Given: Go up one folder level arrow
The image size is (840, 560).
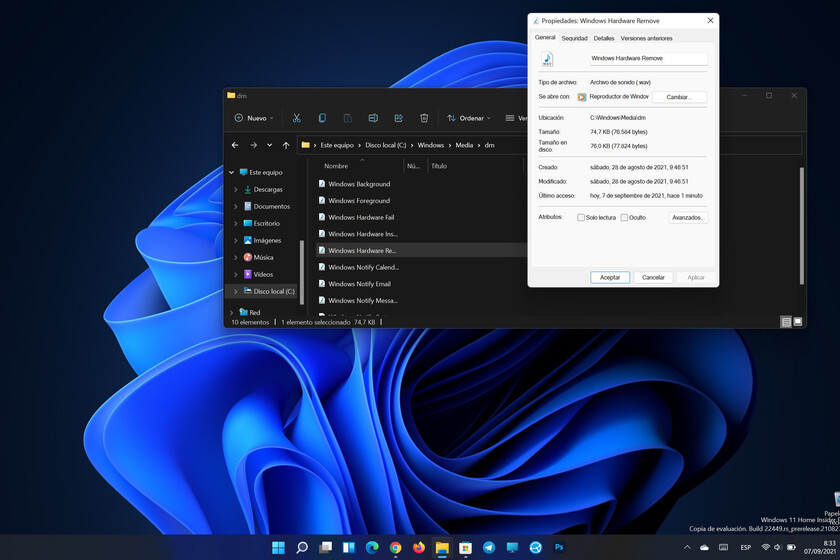Looking at the screenshot, I should click(x=286, y=145).
